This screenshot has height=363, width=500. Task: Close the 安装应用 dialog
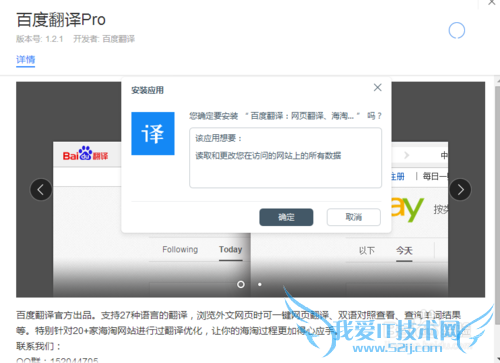(377, 88)
